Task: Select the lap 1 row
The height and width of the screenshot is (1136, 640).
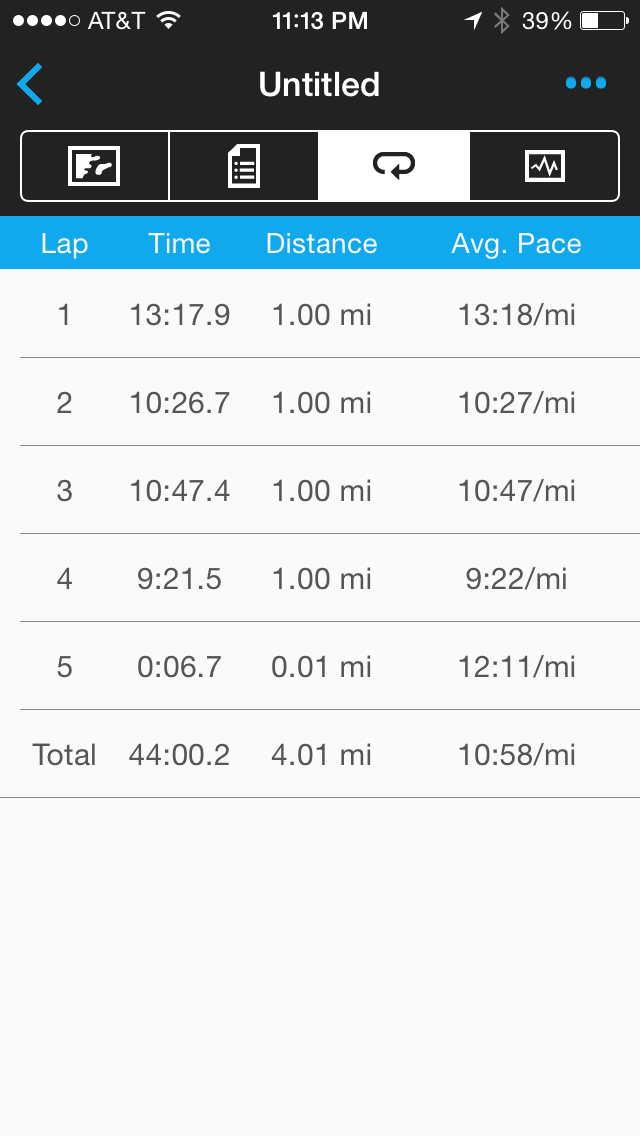Action: [x=320, y=315]
